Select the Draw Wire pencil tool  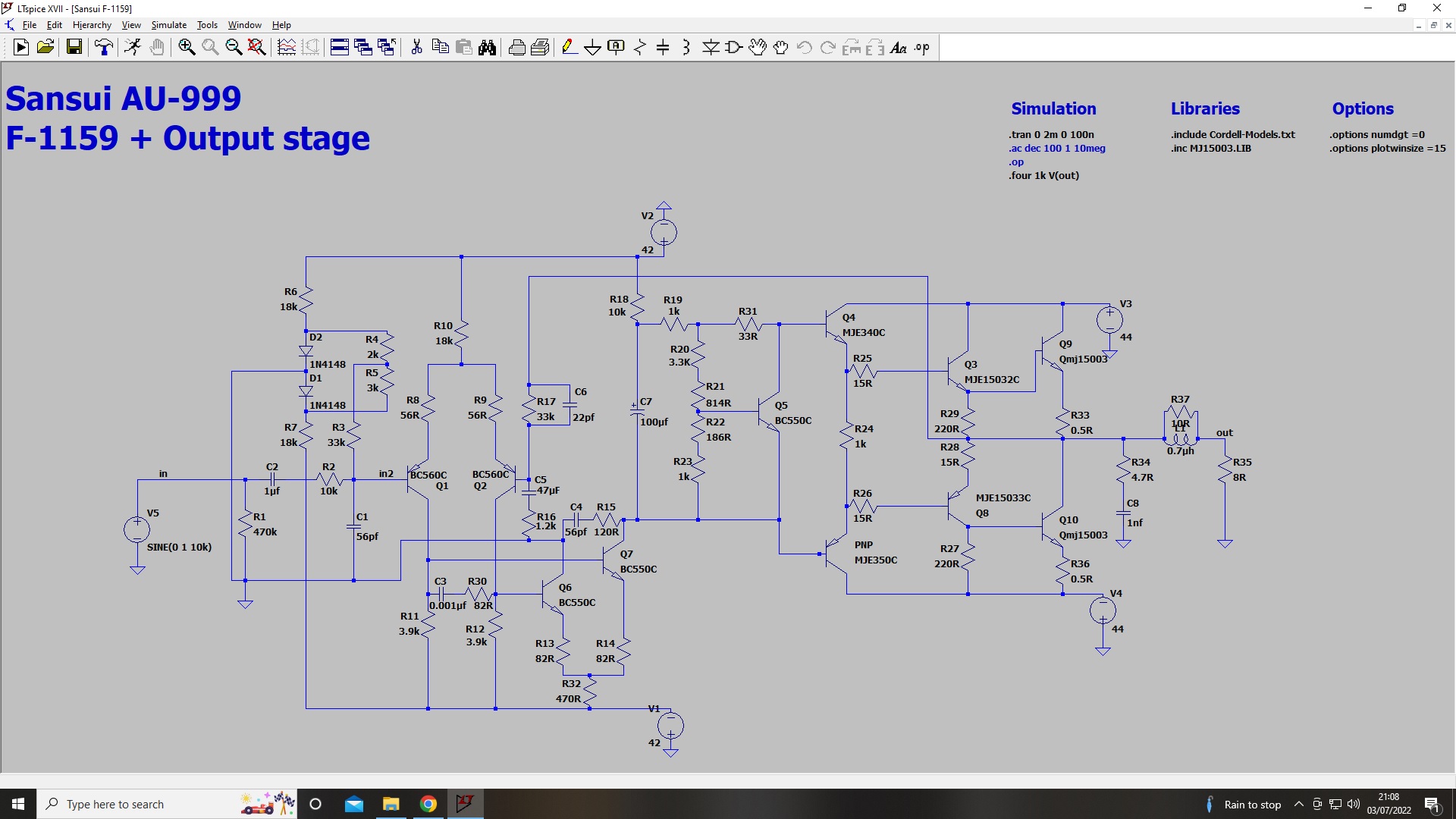click(570, 48)
